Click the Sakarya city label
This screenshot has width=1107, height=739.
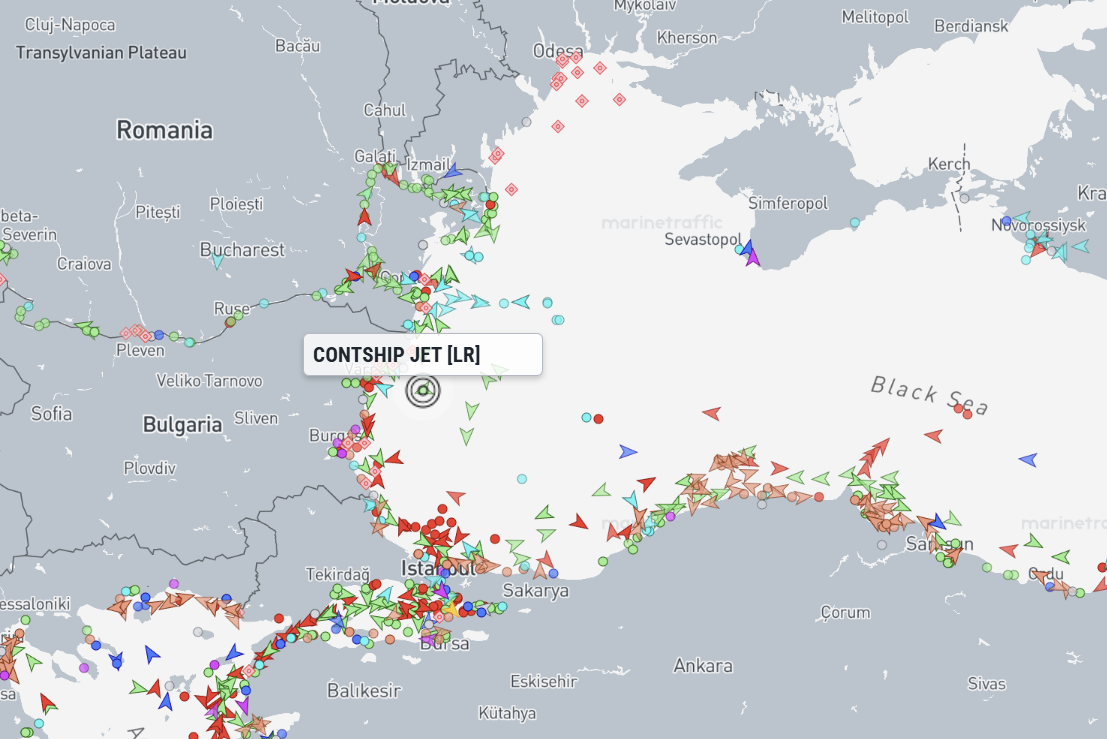536,591
